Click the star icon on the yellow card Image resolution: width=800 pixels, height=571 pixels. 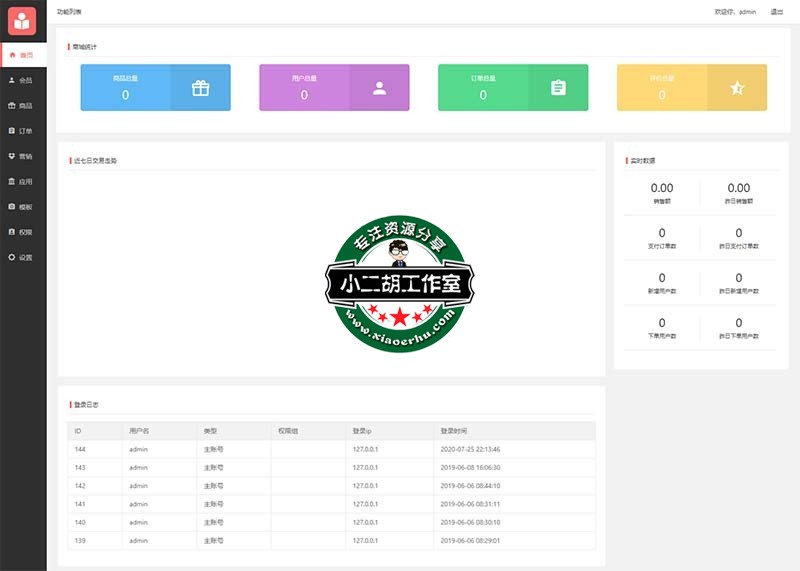point(737,88)
